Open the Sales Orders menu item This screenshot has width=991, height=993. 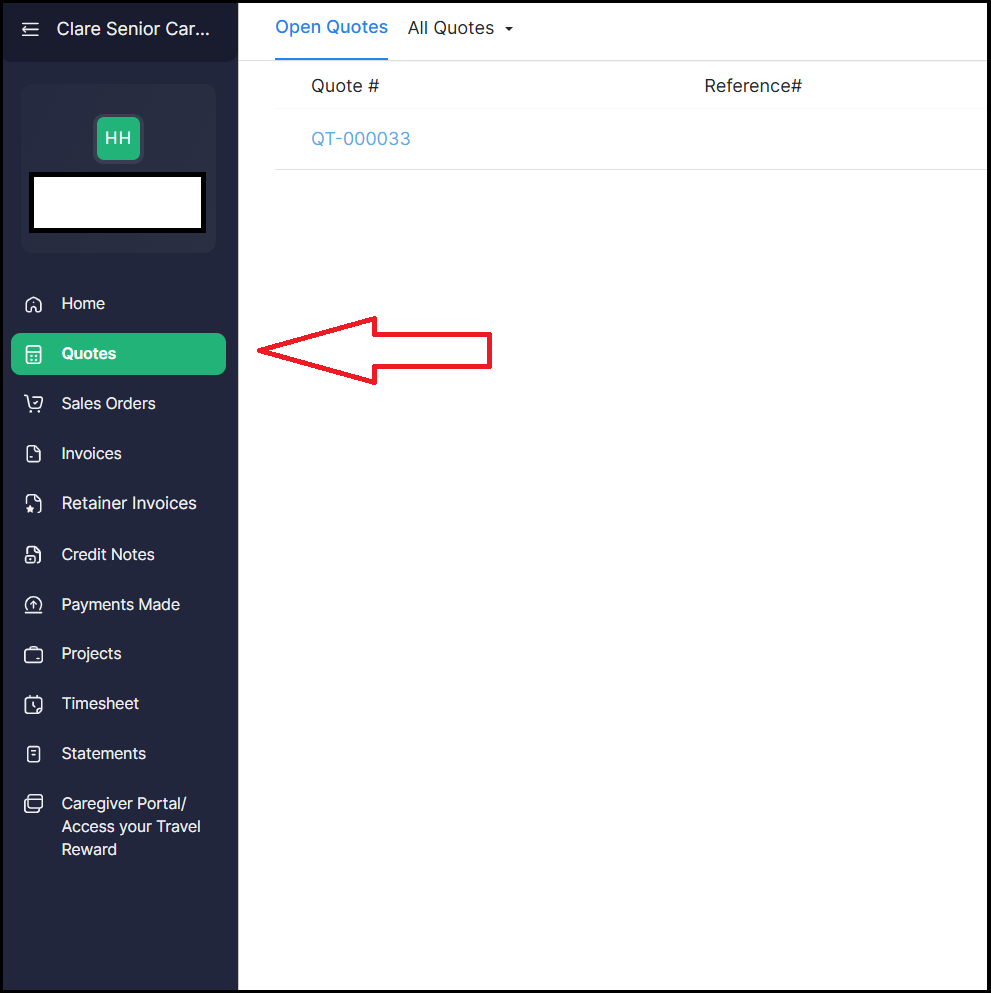coord(108,404)
